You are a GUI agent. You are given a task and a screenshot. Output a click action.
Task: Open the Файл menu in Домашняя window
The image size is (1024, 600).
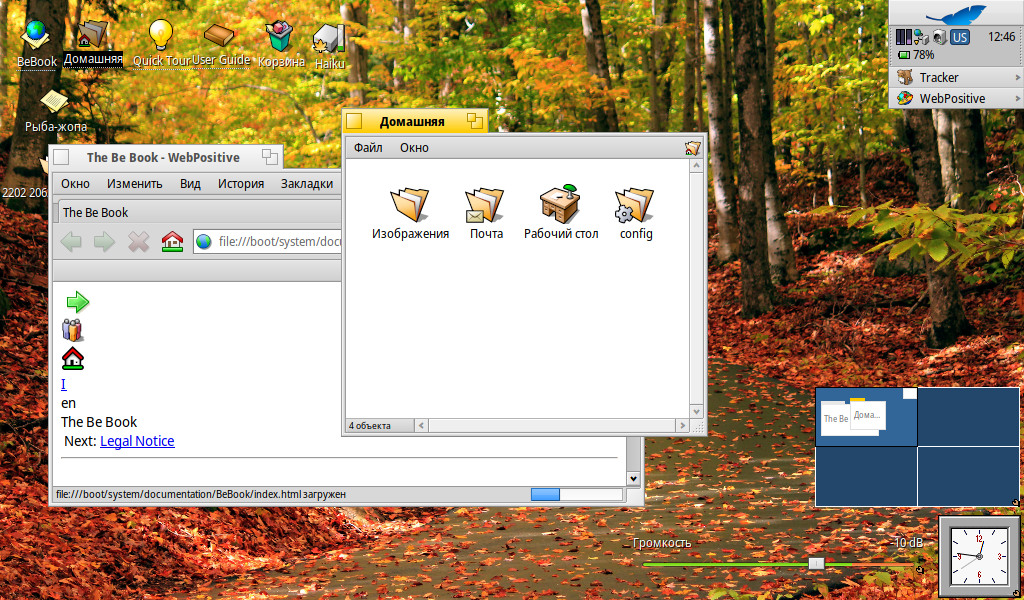point(368,147)
